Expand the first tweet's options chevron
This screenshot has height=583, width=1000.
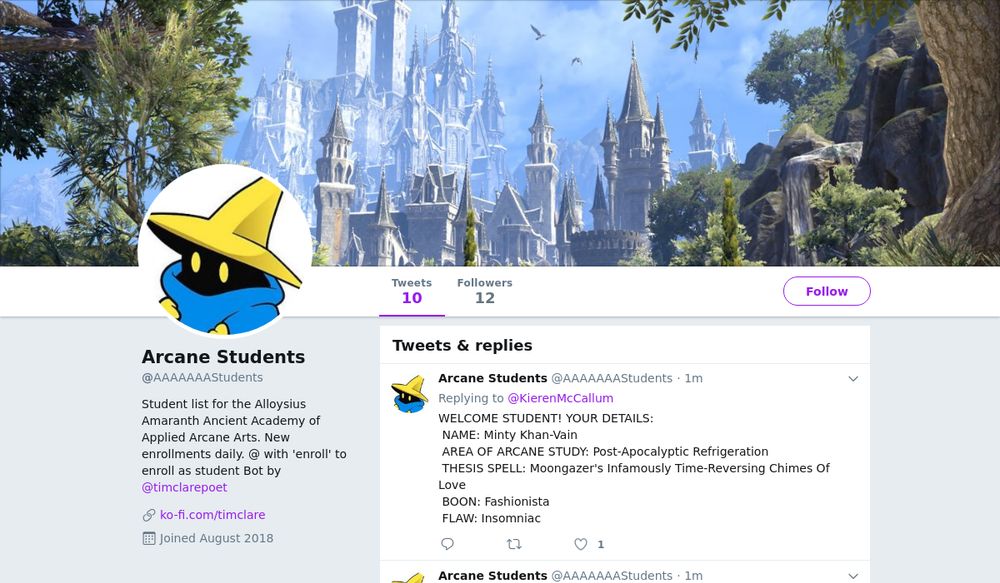tap(853, 379)
